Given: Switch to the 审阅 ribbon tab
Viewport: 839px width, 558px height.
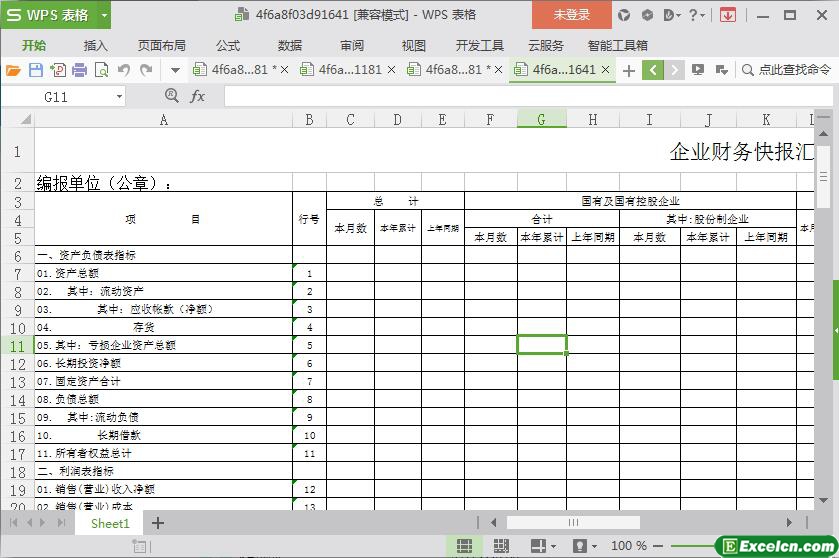Looking at the screenshot, I should click(x=352, y=45).
